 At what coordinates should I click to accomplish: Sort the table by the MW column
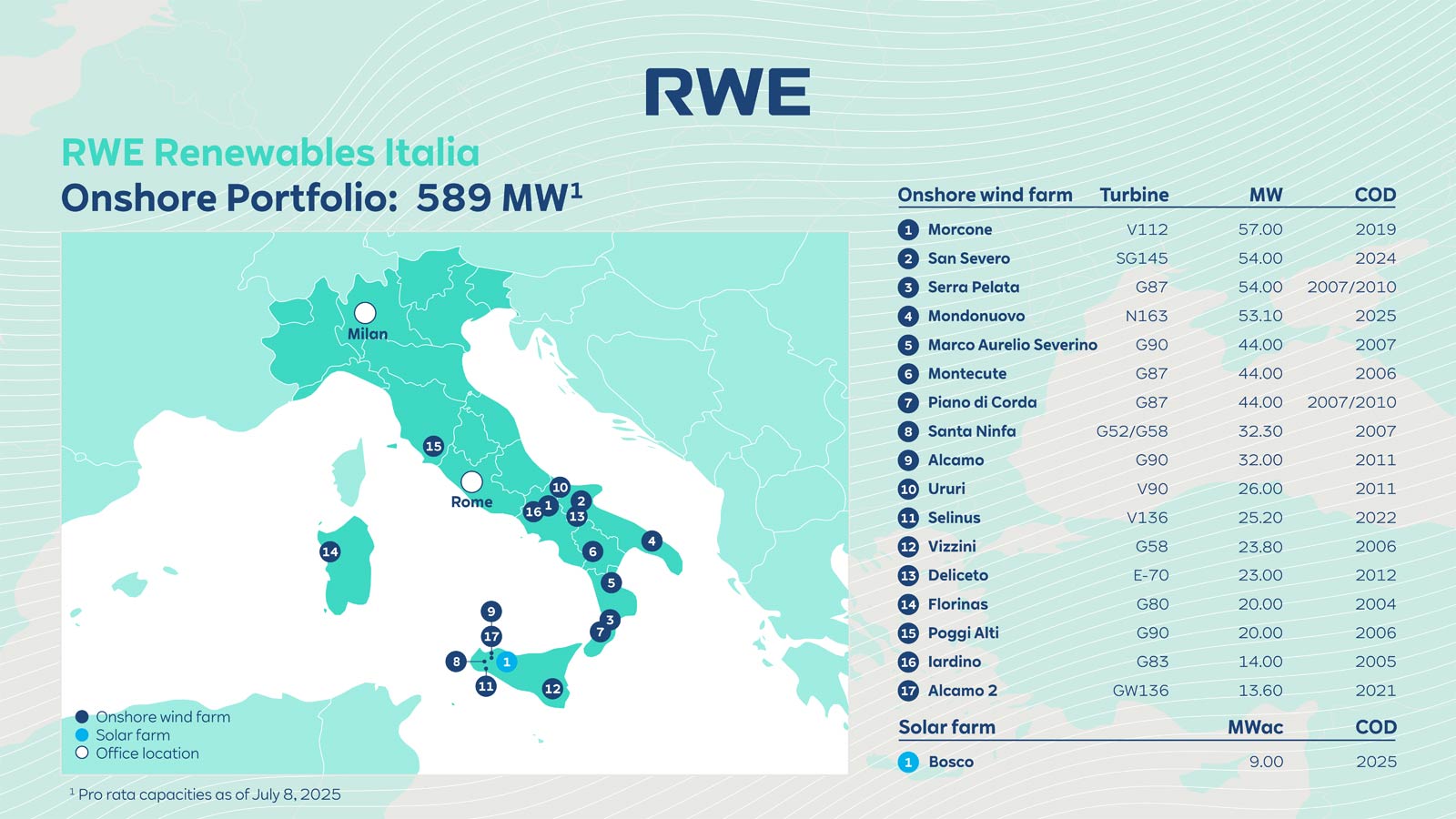click(1264, 194)
